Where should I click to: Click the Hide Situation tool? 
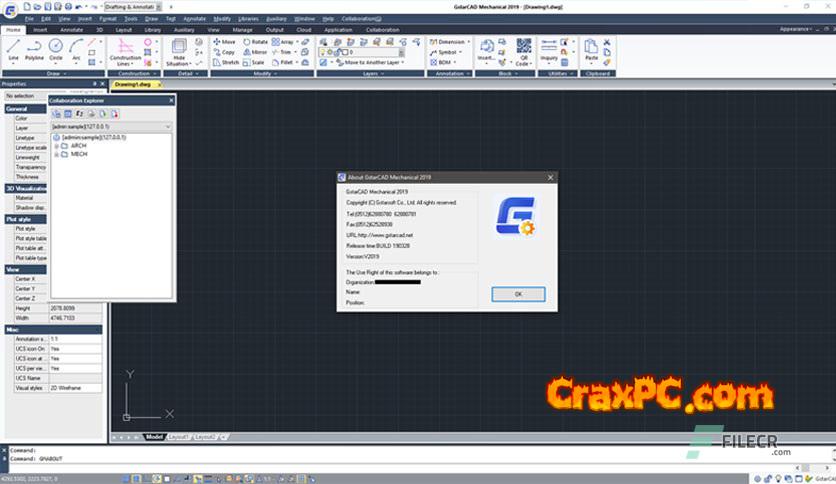(x=179, y=52)
